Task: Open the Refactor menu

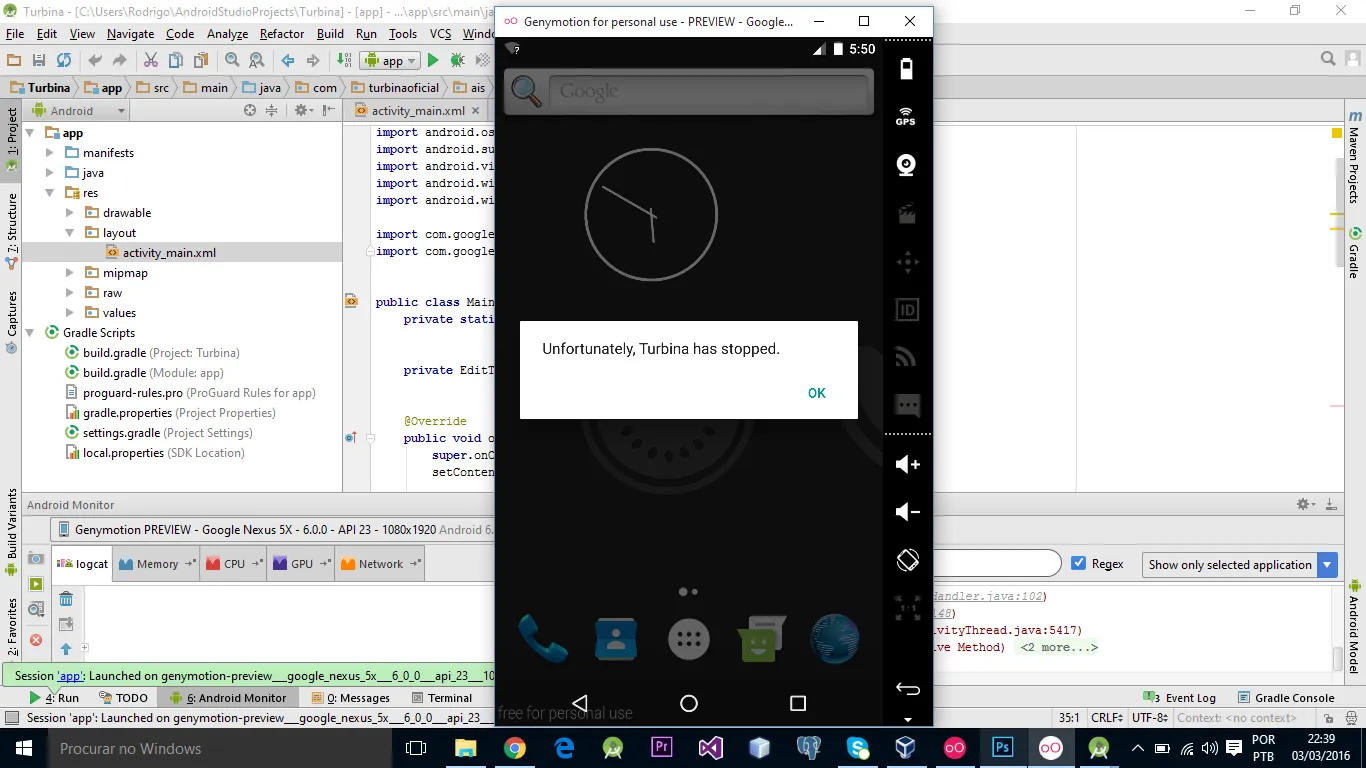Action: [281, 34]
